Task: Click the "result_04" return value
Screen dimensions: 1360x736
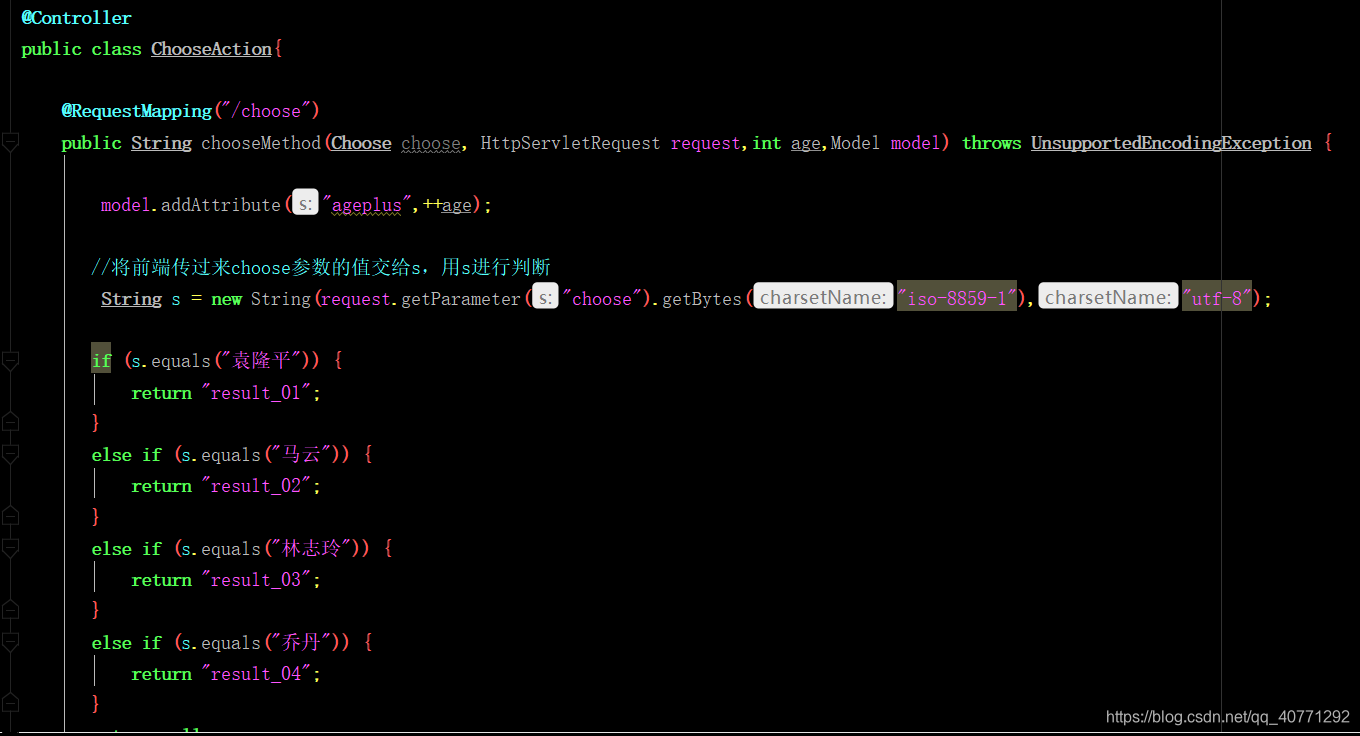Action: [x=256, y=674]
